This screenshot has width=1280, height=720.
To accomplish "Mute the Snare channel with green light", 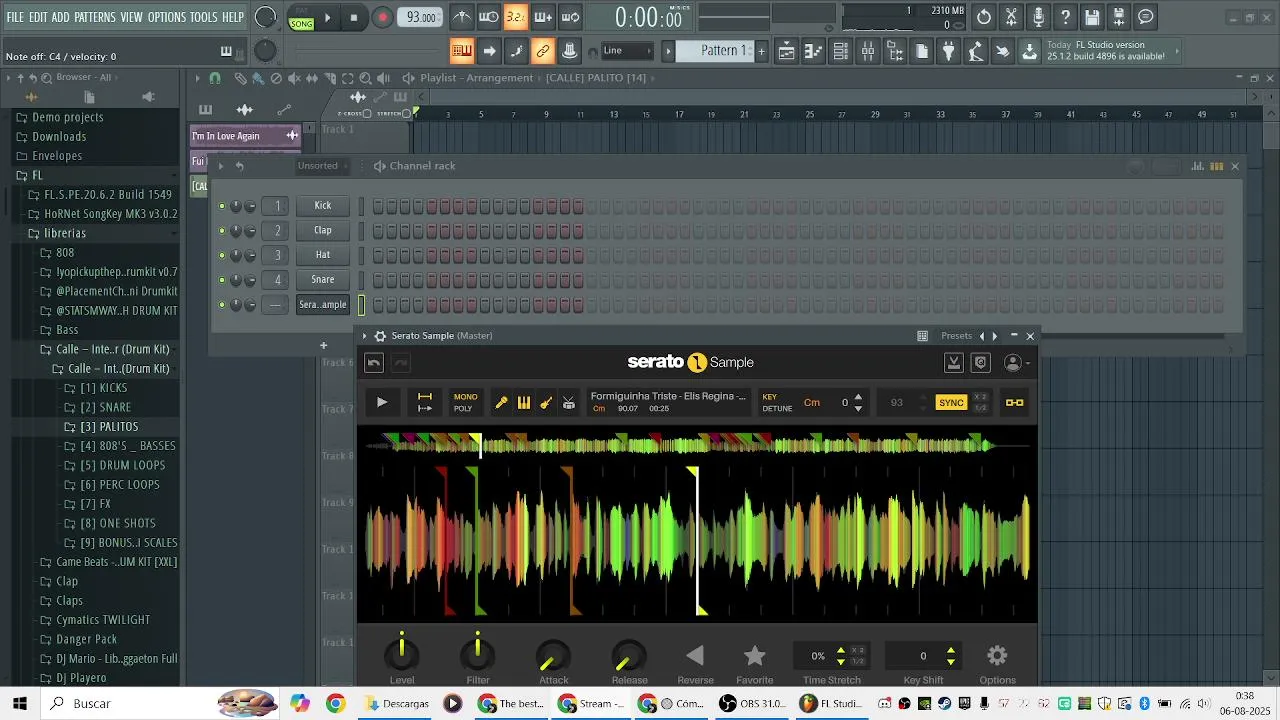I will pyautogui.click(x=222, y=280).
